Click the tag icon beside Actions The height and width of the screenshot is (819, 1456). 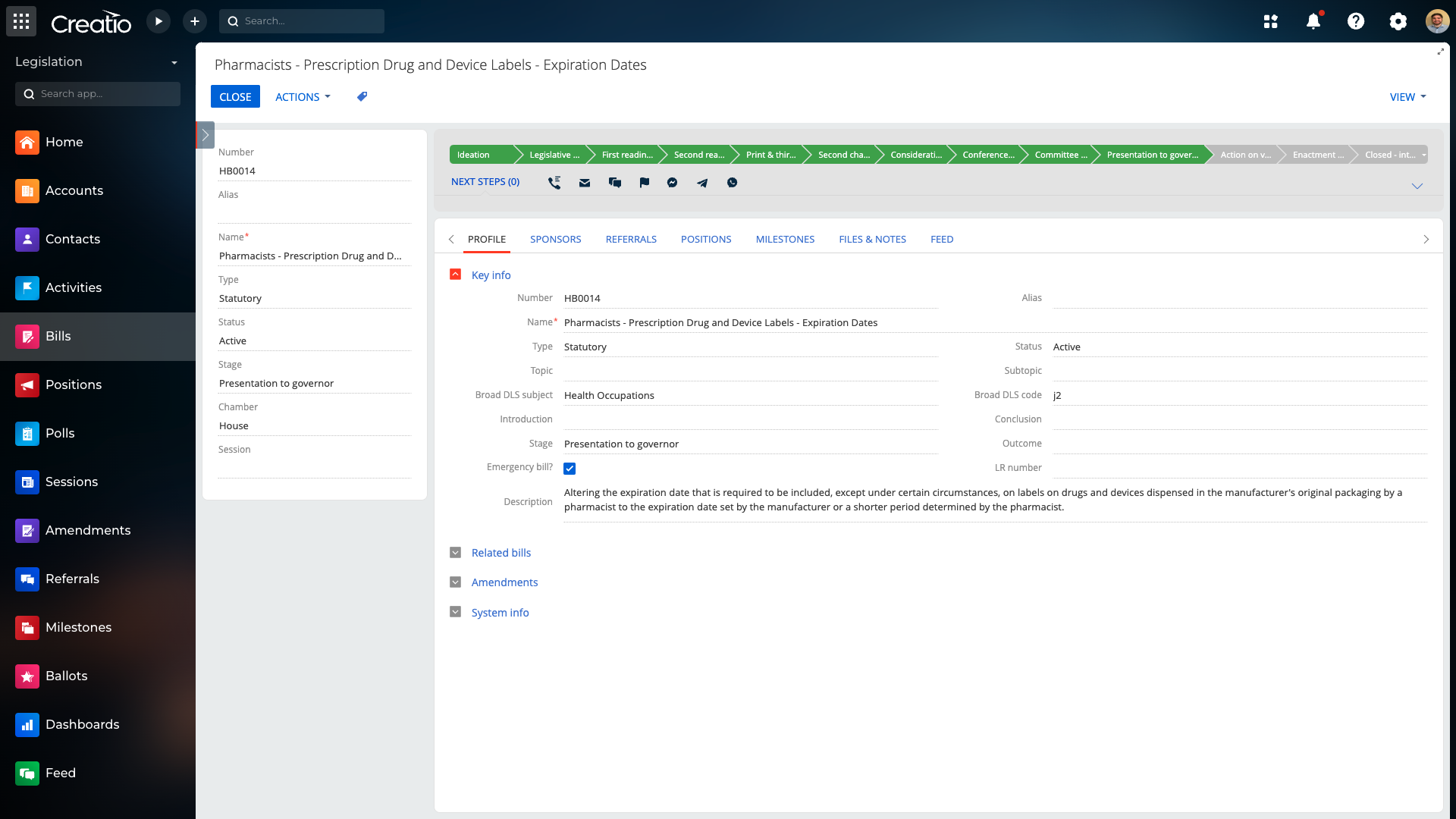(x=362, y=96)
